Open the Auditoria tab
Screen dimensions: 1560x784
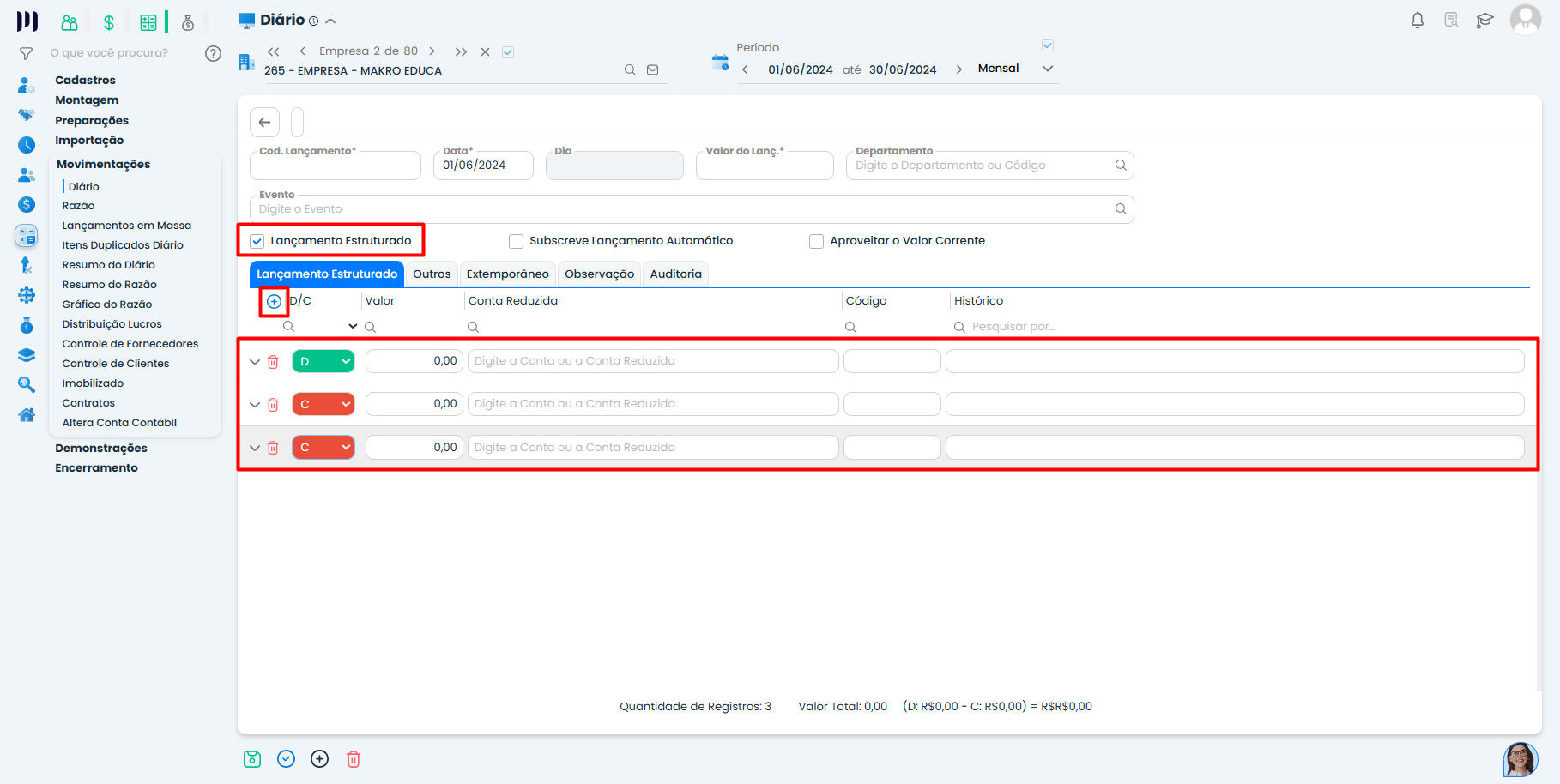pos(675,274)
